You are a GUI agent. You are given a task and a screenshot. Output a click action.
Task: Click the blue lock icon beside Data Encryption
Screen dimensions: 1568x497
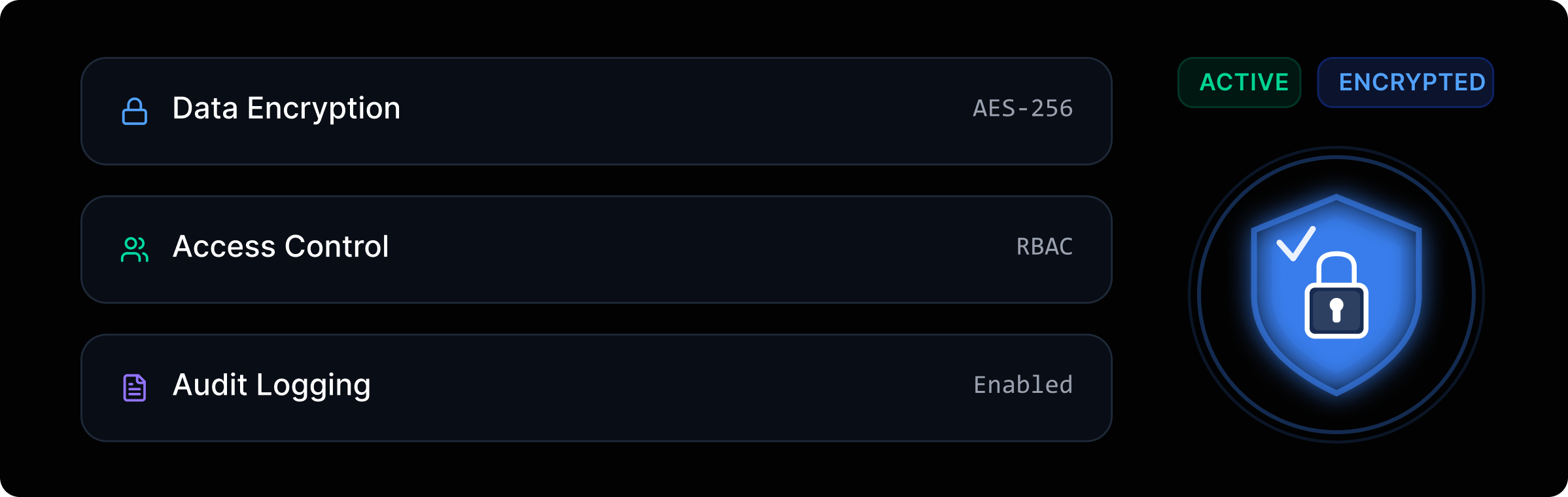coord(134,111)
